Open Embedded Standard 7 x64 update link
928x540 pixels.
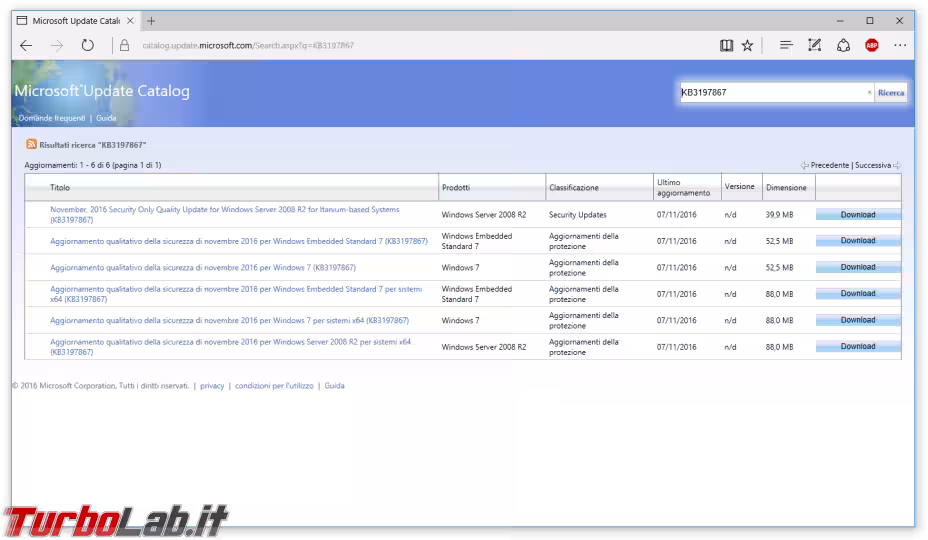click(x=236, y=294)
